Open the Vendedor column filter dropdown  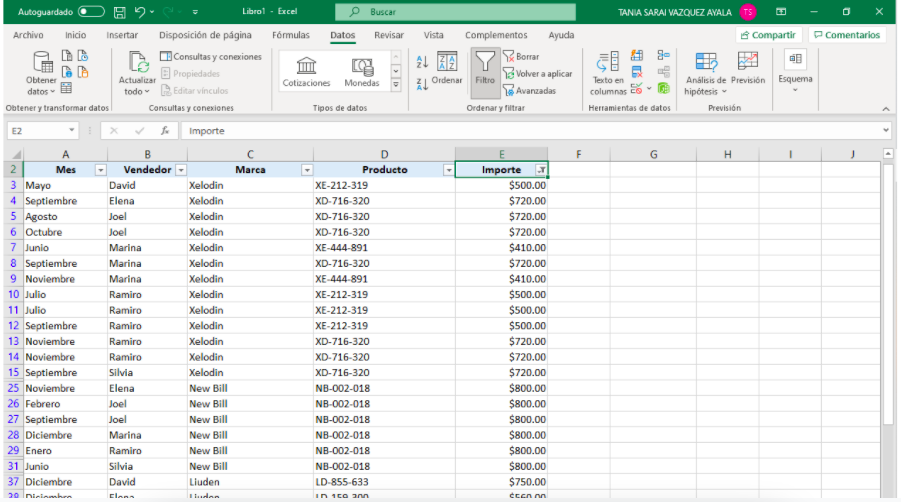click(181, 170)
